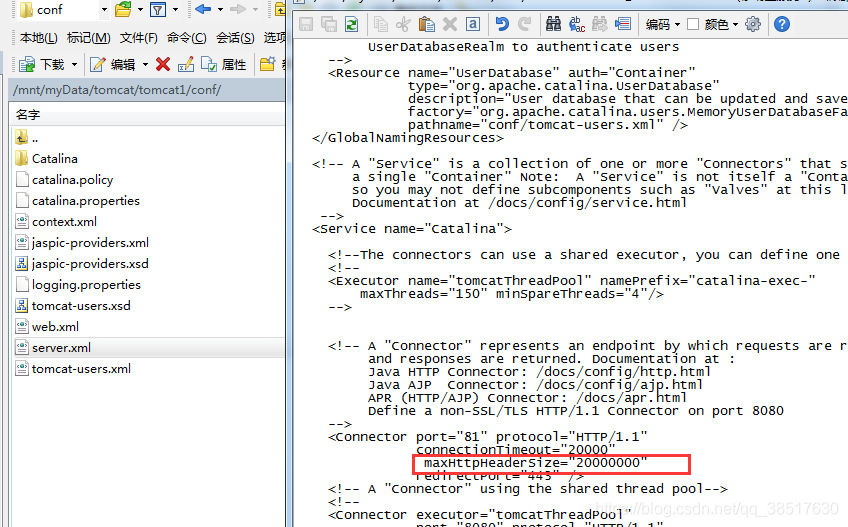Click the 属性 properties button
Image resolution: width=848 pixels, height=527 pixels.
pos(224,64)
